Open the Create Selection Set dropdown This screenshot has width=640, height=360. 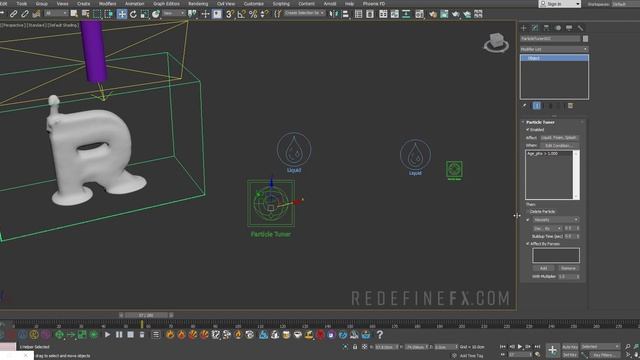tap(304, 13)
